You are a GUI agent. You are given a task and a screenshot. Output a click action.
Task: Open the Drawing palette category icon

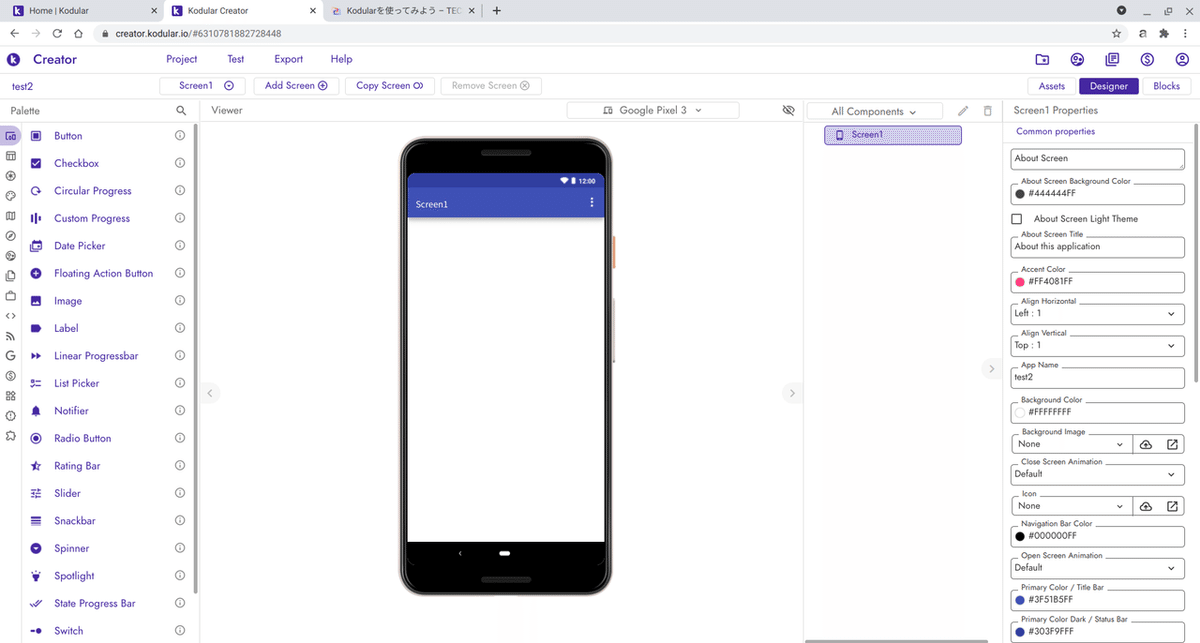[10, 196]
